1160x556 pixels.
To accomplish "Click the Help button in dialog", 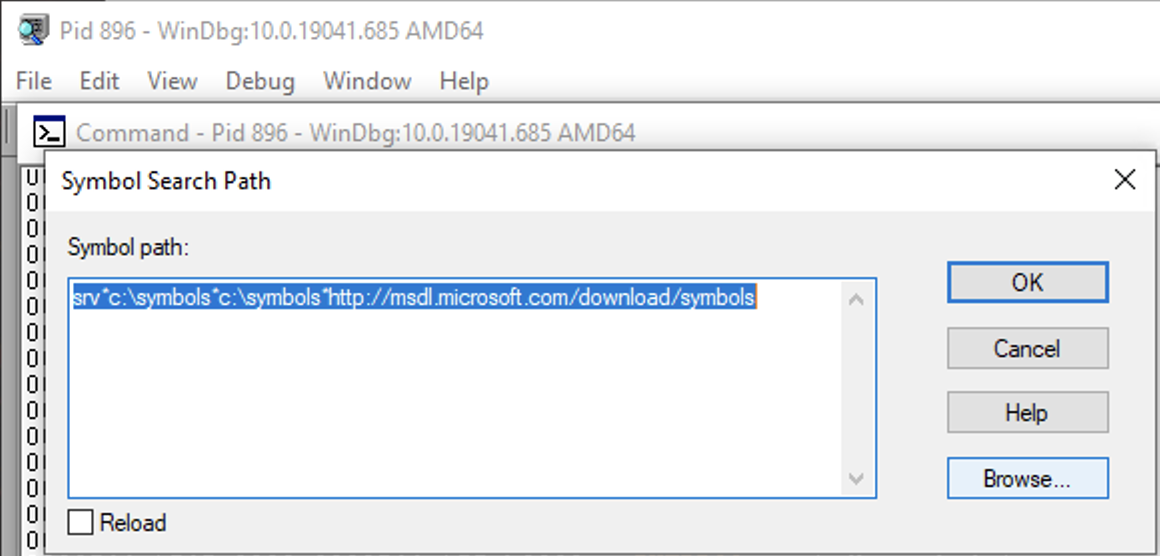I will click(1028, 413).
